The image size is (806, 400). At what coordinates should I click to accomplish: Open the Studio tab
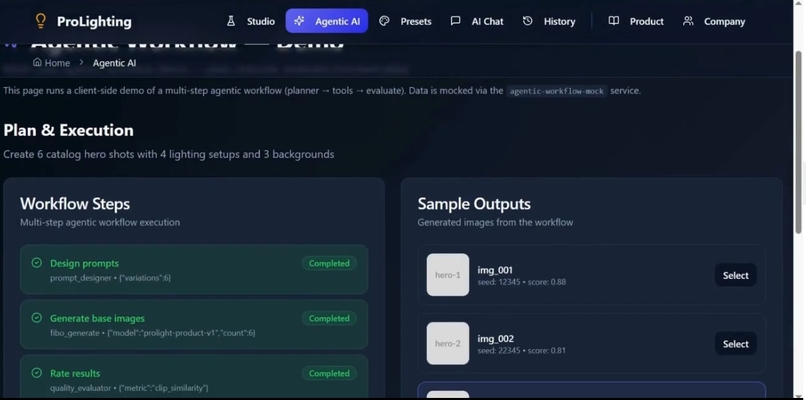(x=251, y=21)
